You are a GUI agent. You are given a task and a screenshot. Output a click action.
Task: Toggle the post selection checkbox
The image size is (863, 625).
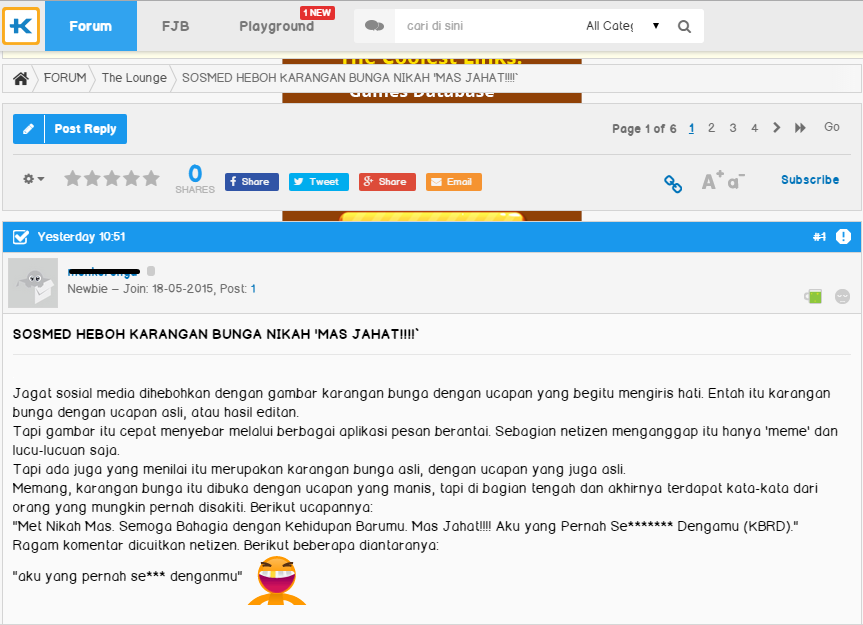coord(20,237)
